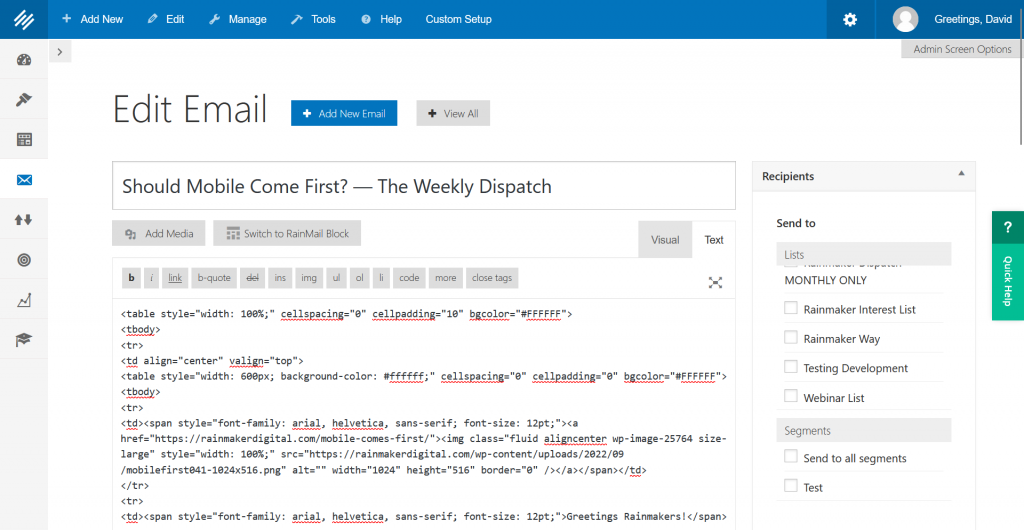Screen dimensions: 1024x530
Task: Insert a b-quote tag
Action: [x=214, y=277]
